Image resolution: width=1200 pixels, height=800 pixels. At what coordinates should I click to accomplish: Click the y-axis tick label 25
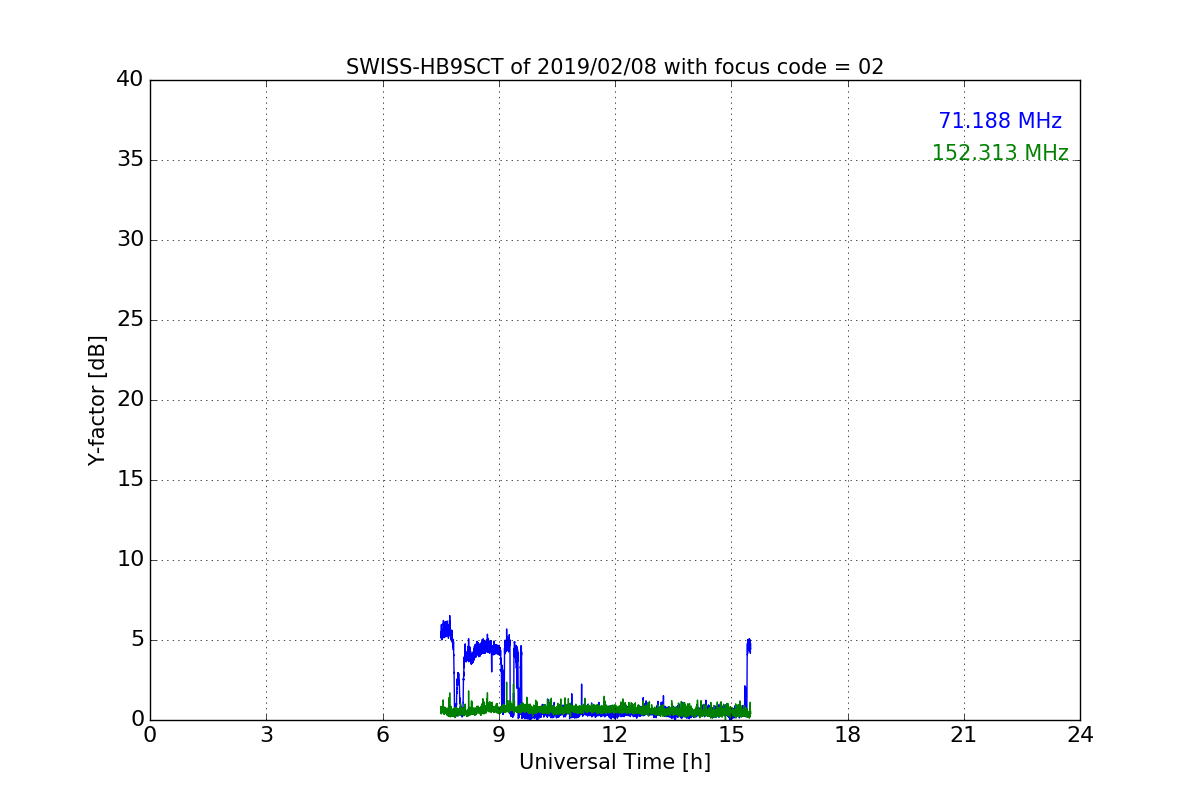pyautogui.click(x=130, y=320)
